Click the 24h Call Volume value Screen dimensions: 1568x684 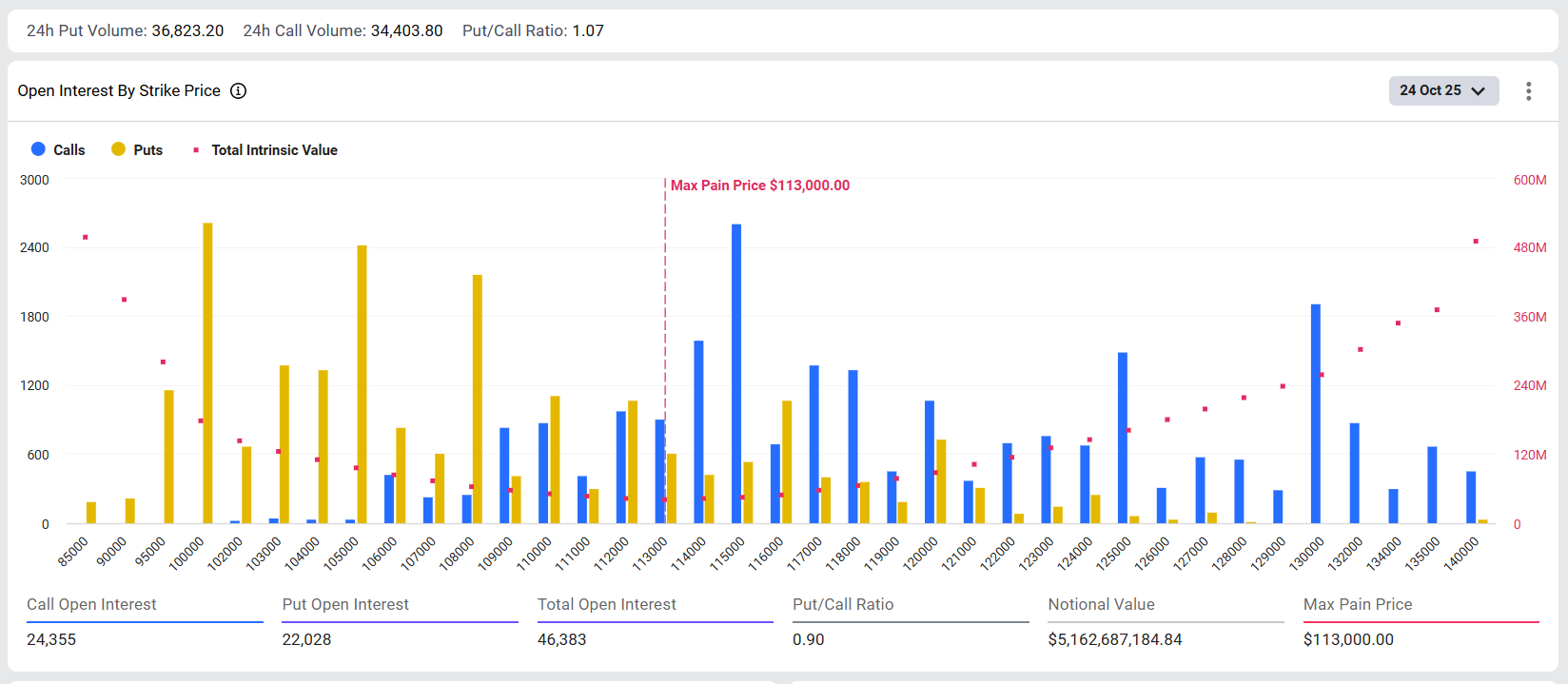(x=406, y=30)
